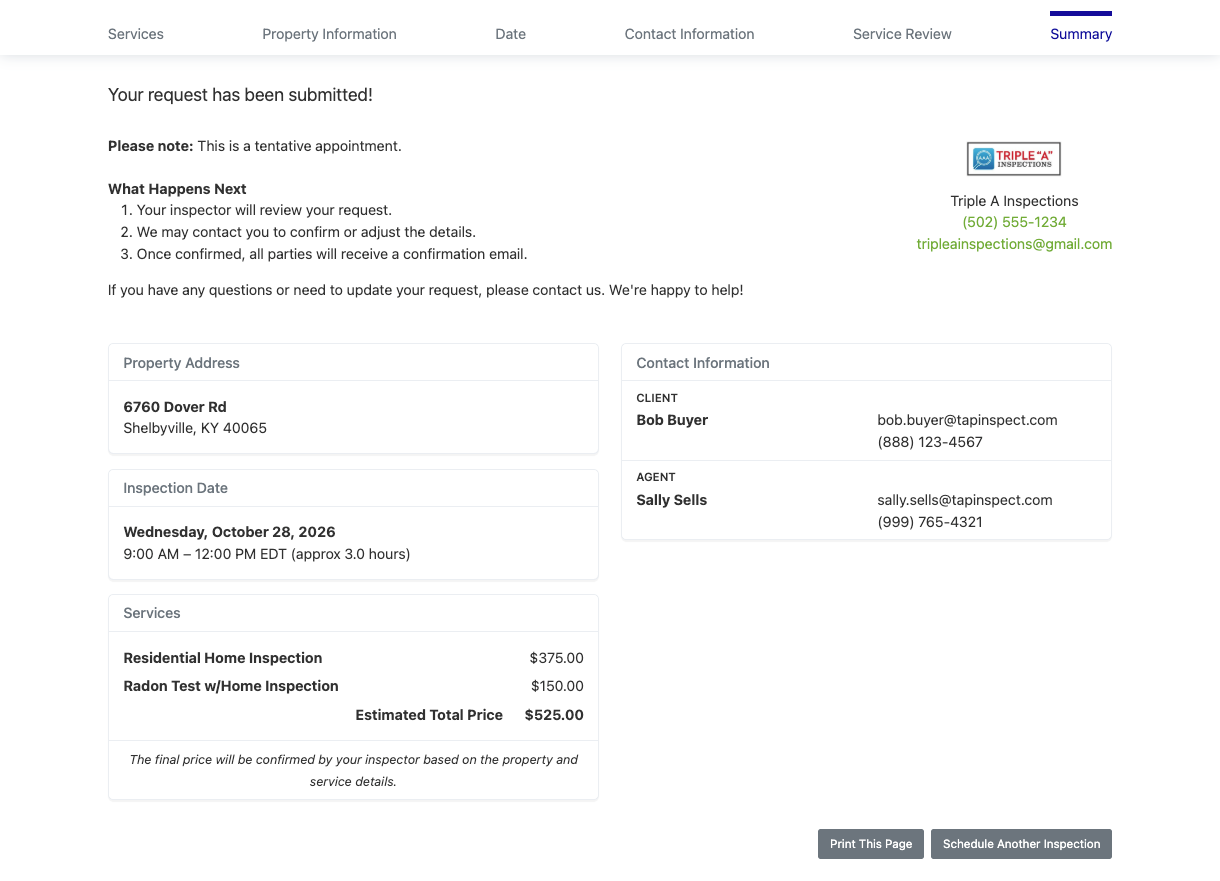Click agent phone (999) 765-4321
This screenshot has width=1220, height=881.
click(930, 522)
